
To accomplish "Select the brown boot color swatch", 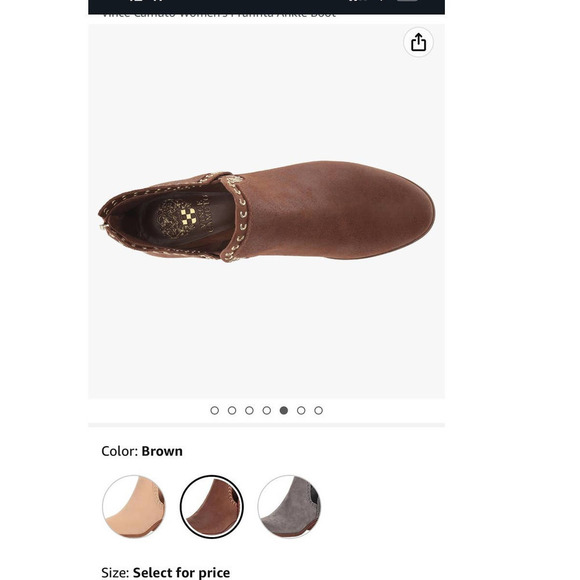I will 212,506.
